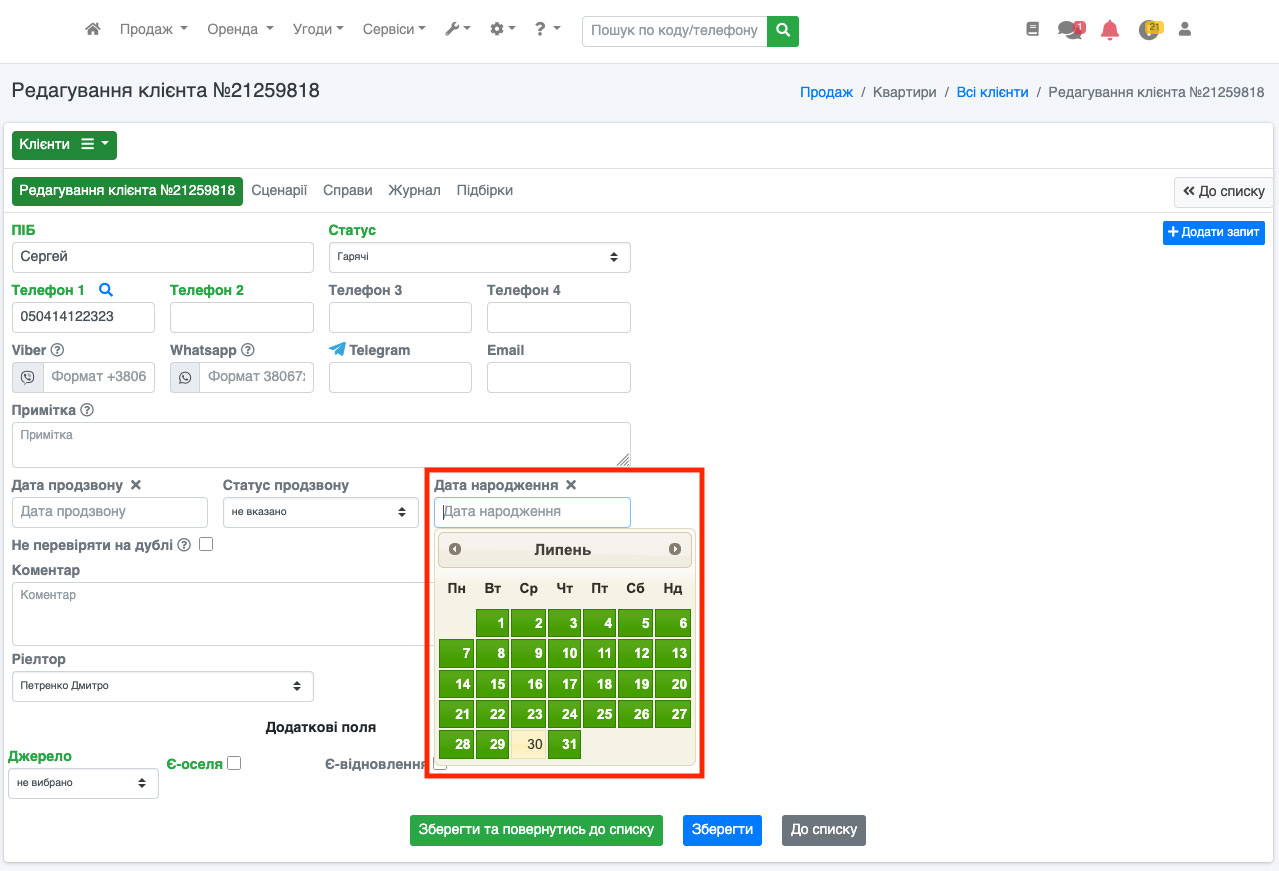This screenshot has height=871, width=1279.
Task: Click the home icon in navbar
Action: [93, 30]
